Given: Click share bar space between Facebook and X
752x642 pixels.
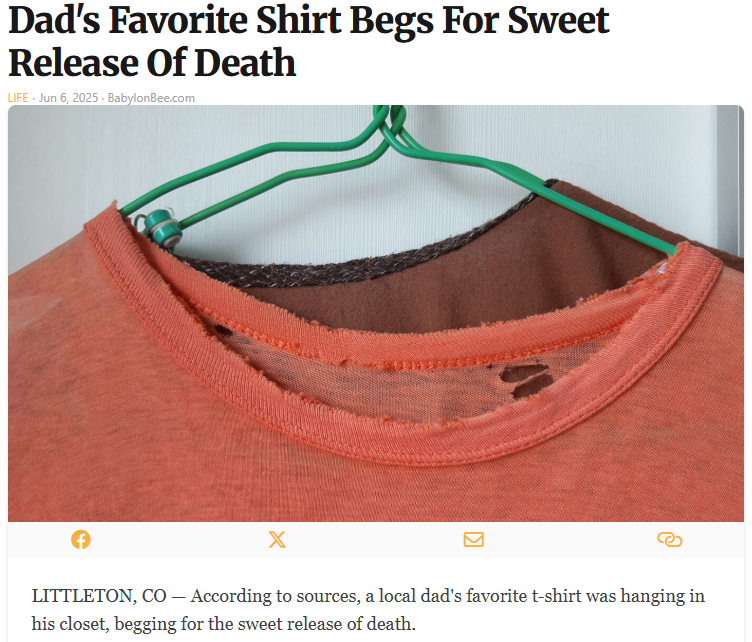Looking at the screenshot, I should [x=179, y=539].
